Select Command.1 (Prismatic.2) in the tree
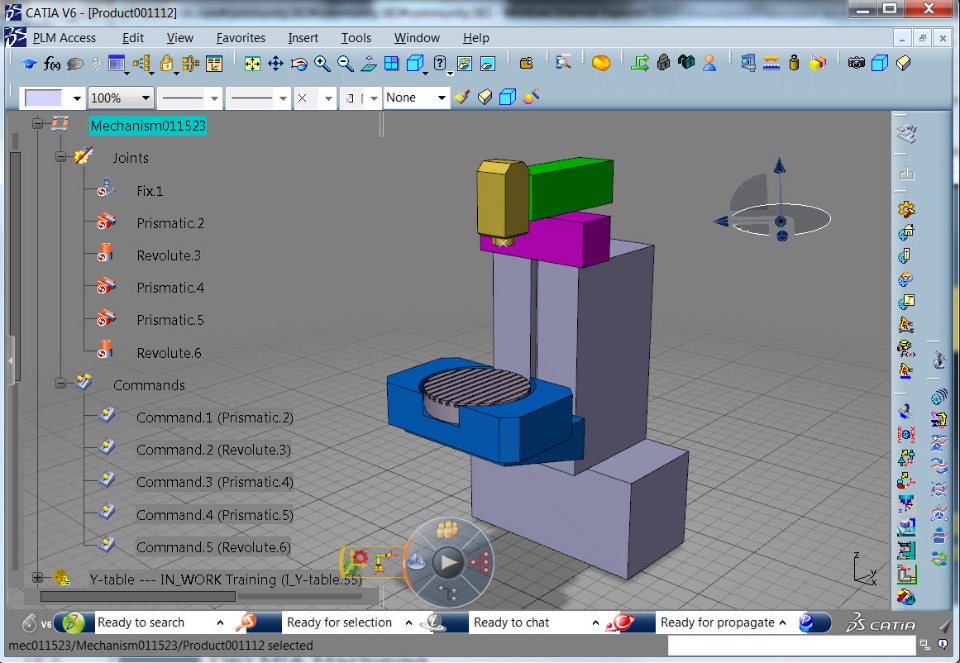This screenshot has height=663, width=960. (214, 418)
